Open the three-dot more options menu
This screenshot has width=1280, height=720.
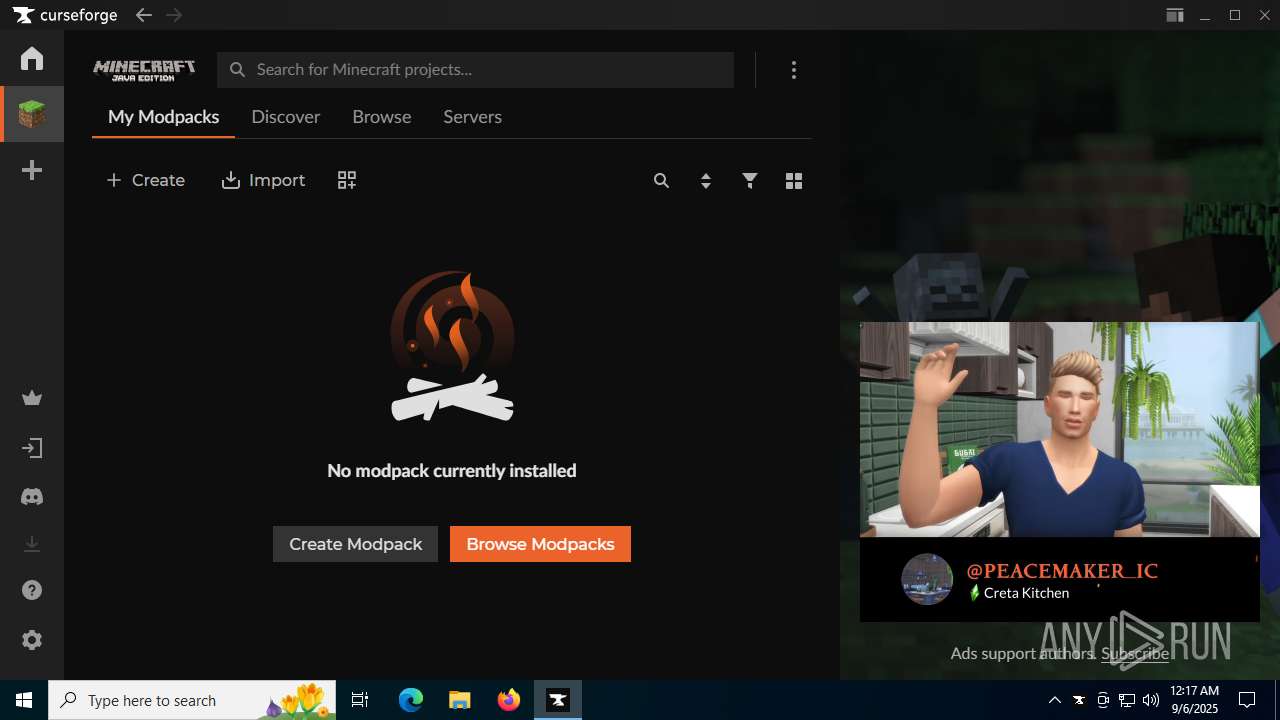(794, 70)
